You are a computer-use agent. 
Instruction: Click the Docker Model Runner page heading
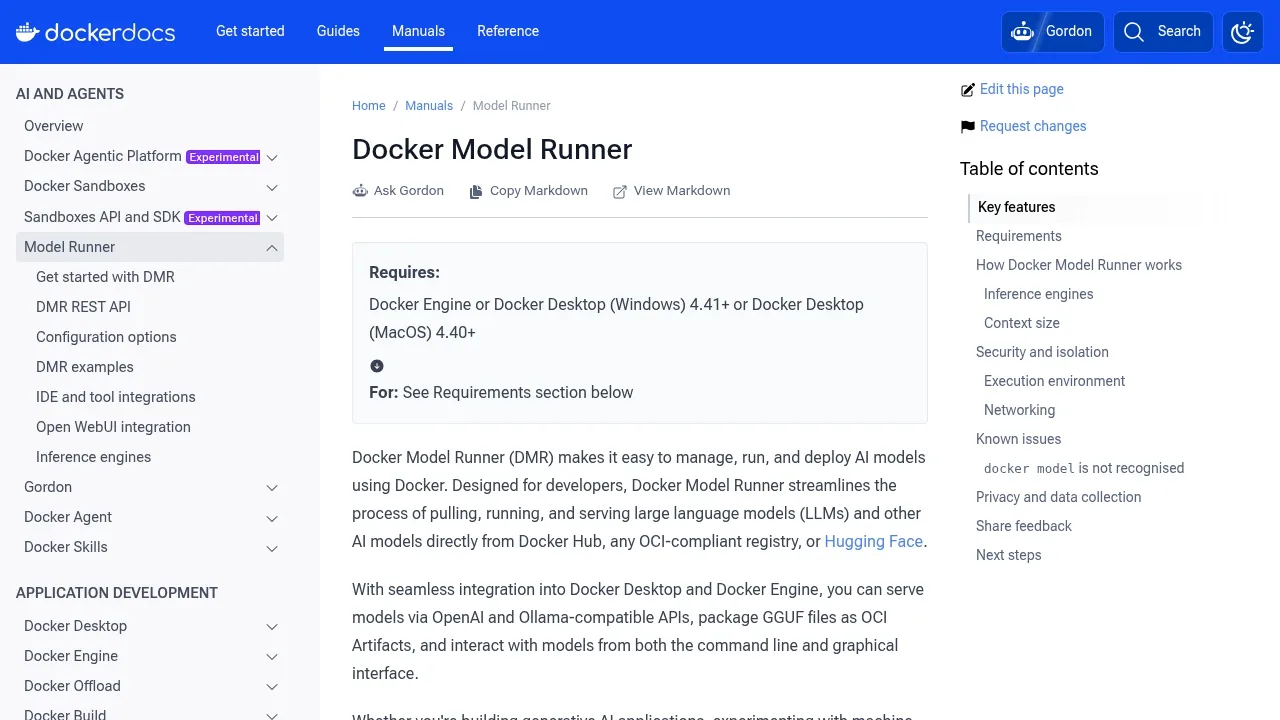[492, 149]
